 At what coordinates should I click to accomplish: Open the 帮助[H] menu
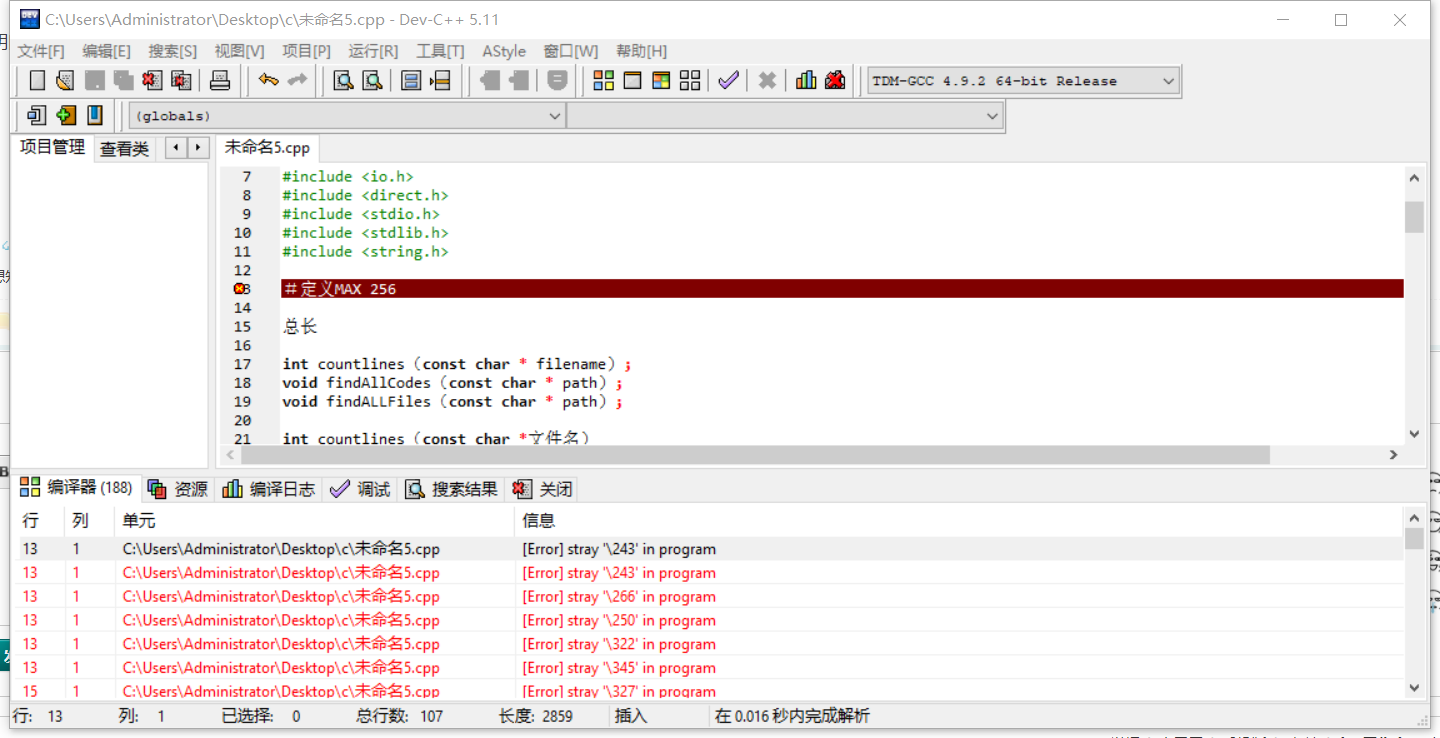(641, 51)
